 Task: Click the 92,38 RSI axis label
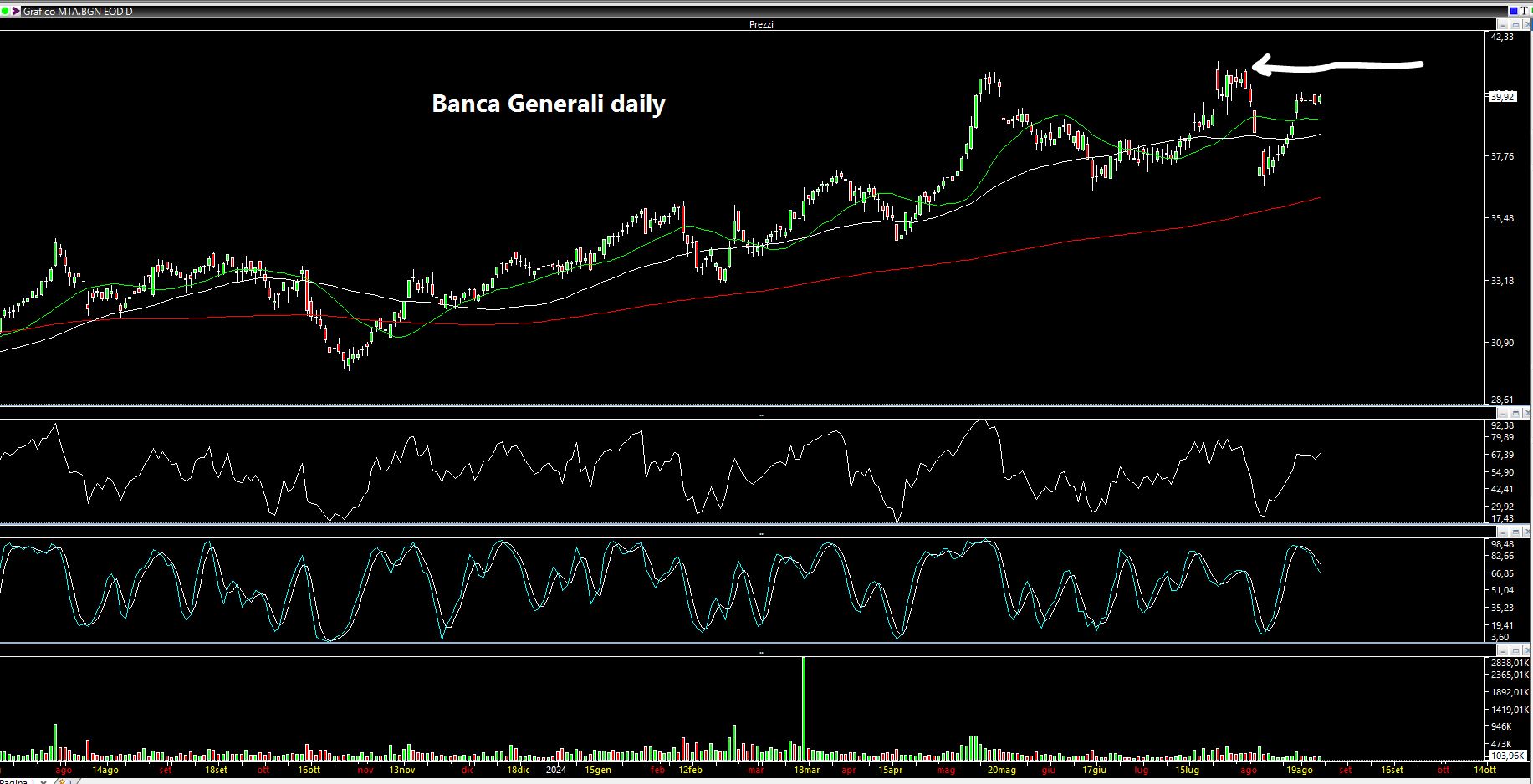coord(1502,425)
